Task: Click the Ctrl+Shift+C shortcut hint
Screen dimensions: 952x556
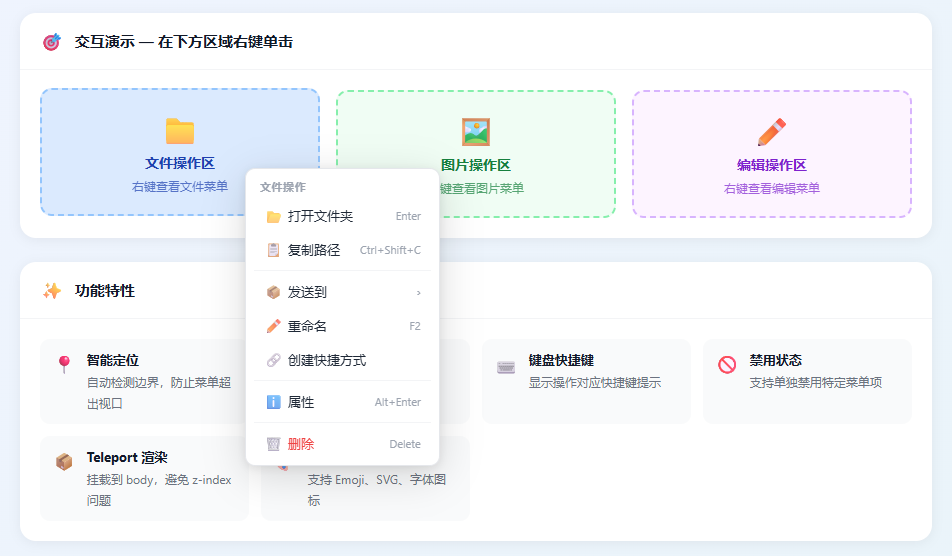Action: (390, 250)
